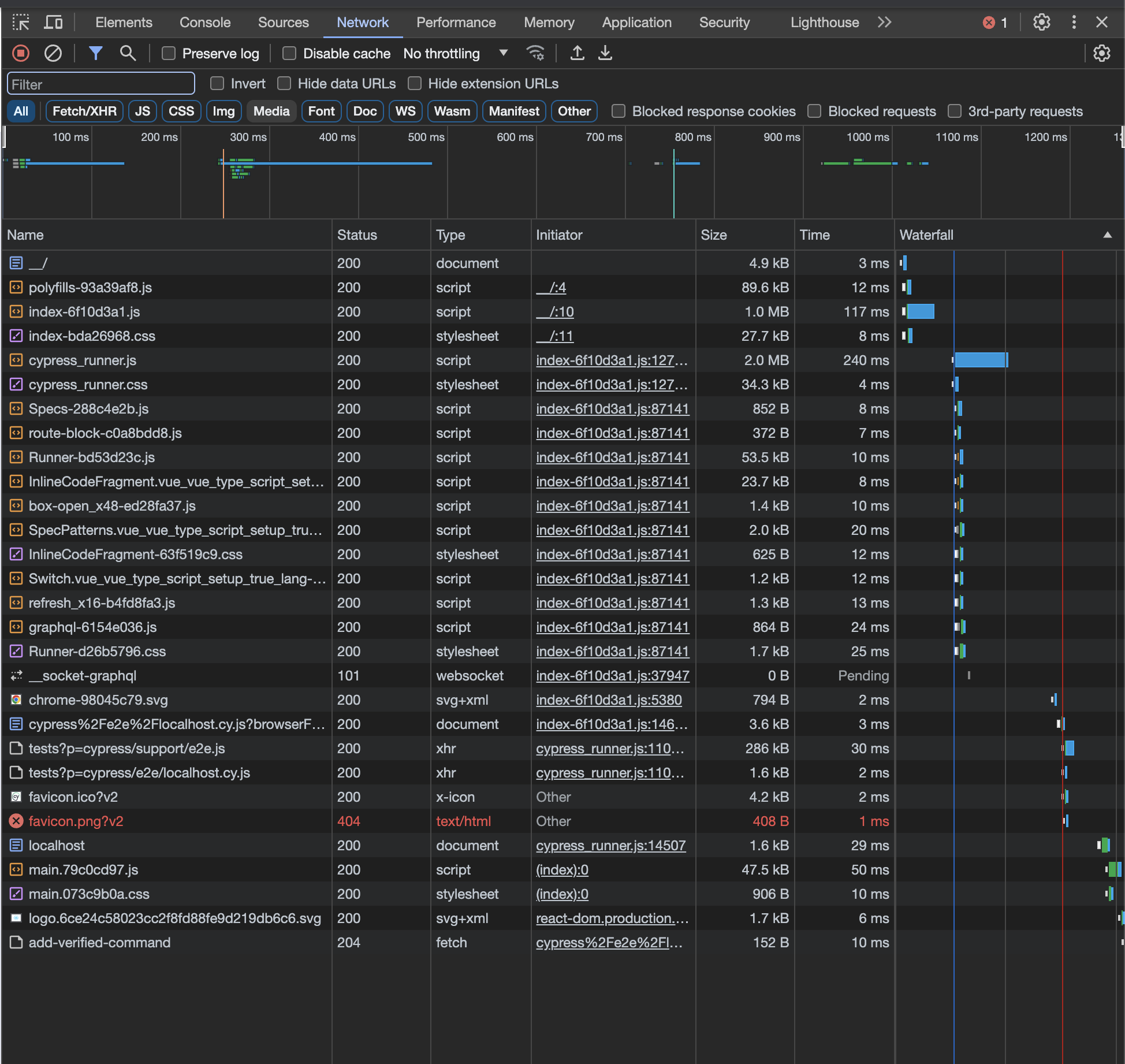The width and height of the screenshot is (1125, 1064).
Task: Import a HAR file
Action: click(578, 53)
